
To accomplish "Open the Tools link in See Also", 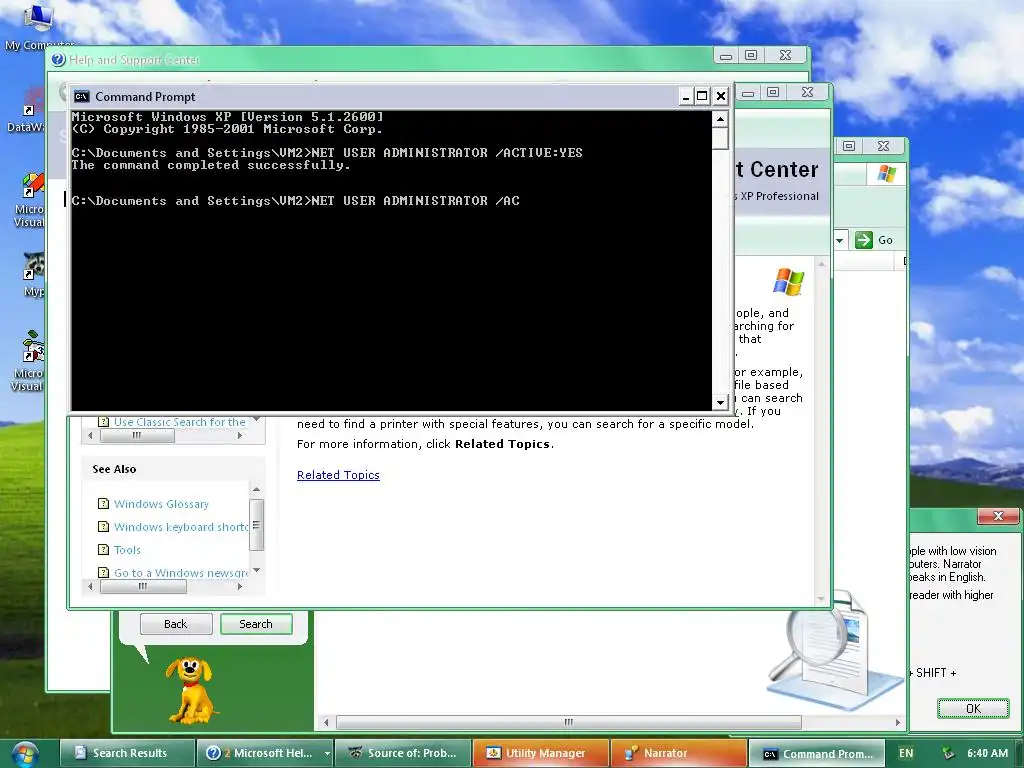I will (127, 549).
